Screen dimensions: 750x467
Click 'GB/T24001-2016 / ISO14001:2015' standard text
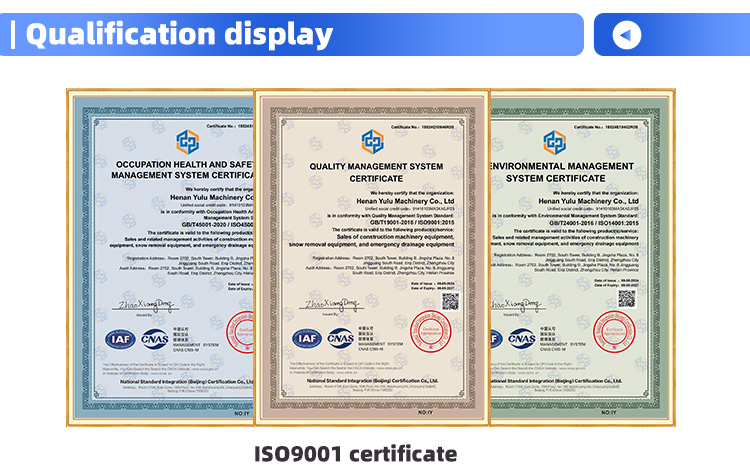pyautogui.click(x=594, y=223)
